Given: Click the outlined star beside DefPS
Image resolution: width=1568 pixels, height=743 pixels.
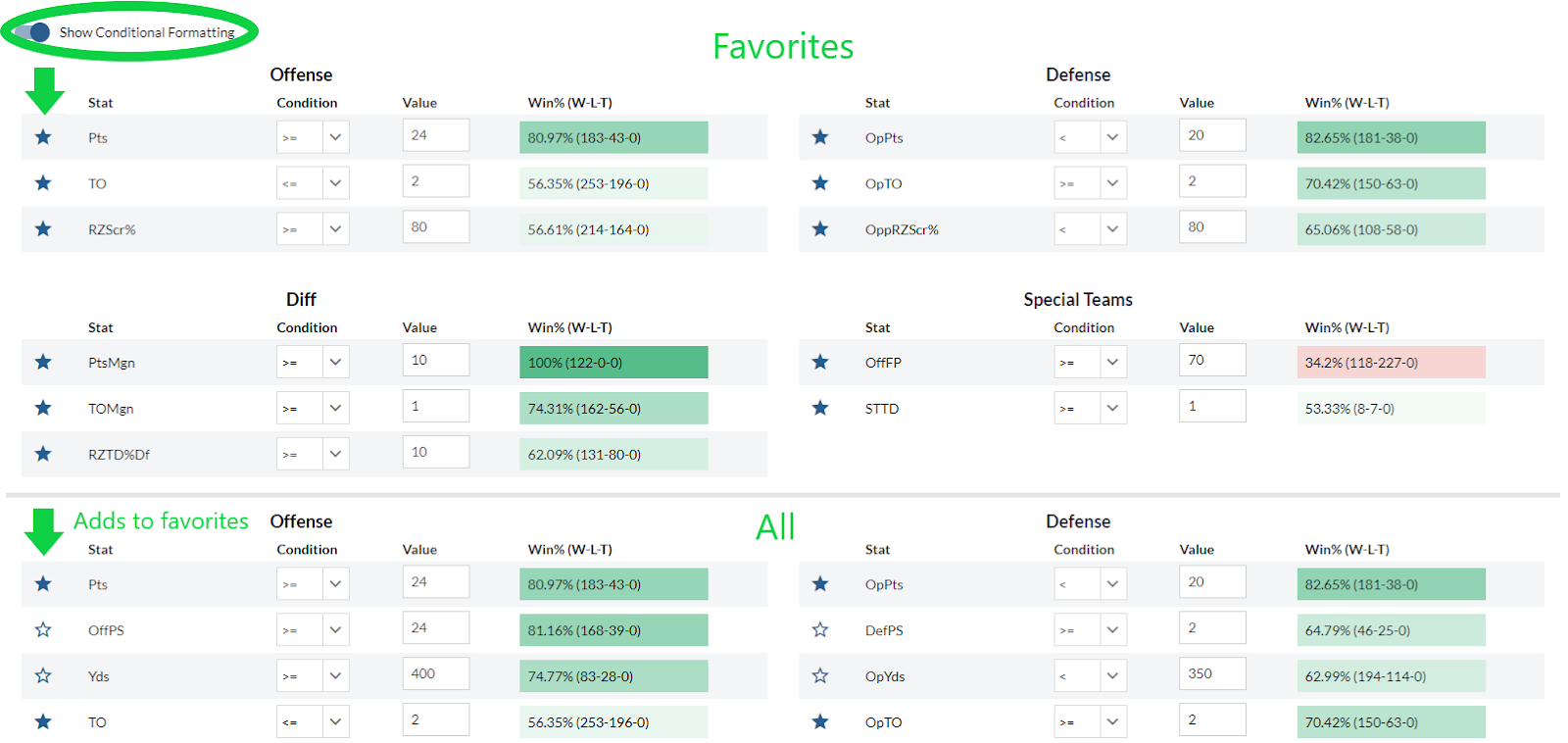Looking at the screenshot, I should [x=820, y=629].
